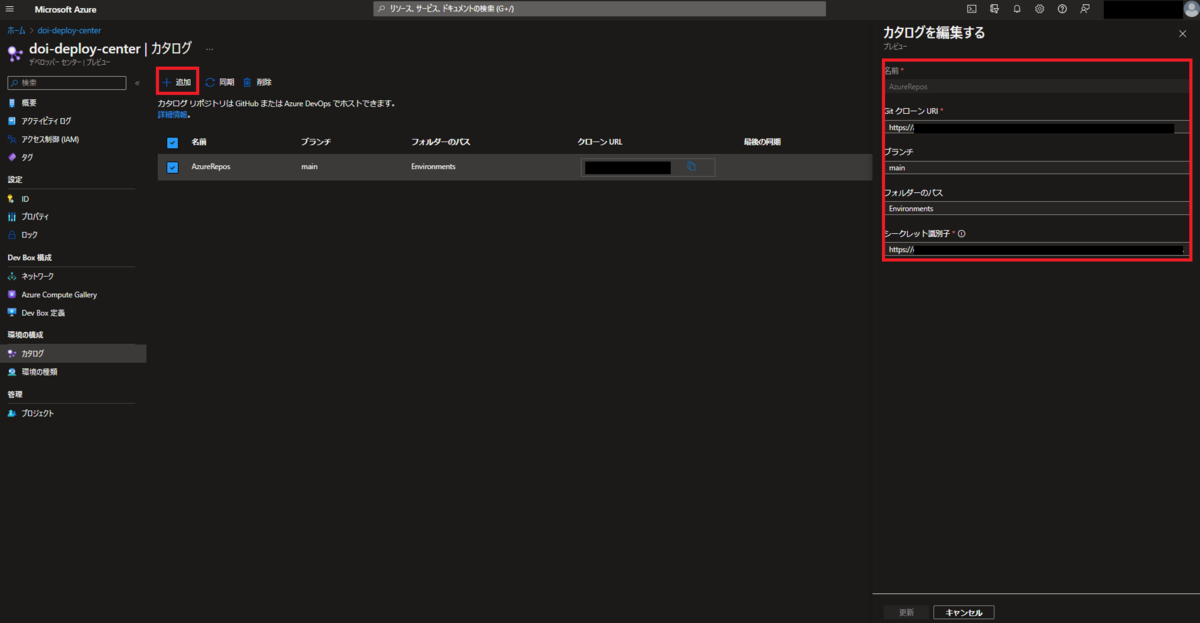Click the キャンセル button
The width and height of the screenshot is (1200, 623).
[964, 612]
